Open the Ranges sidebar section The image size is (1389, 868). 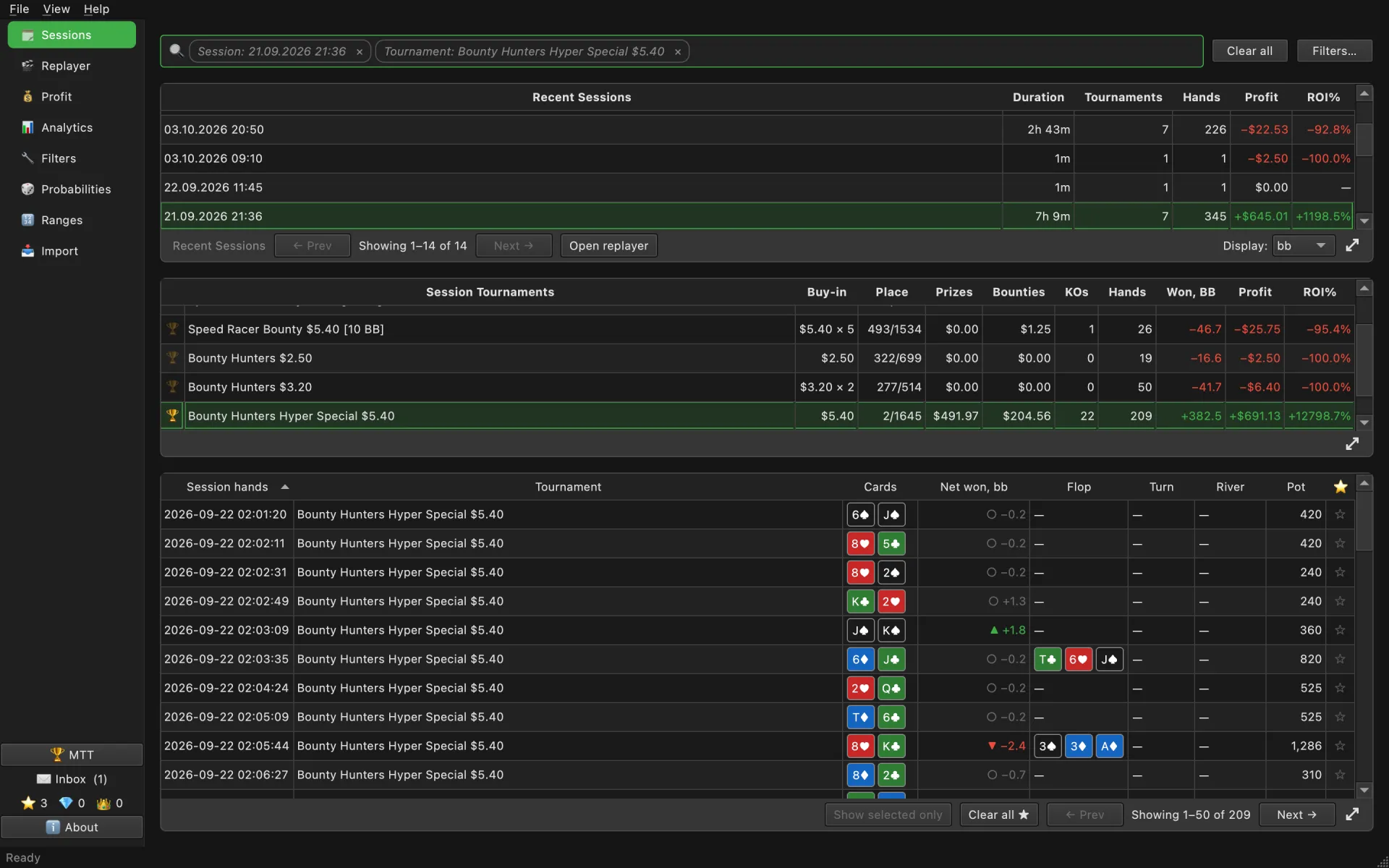coord(71,220)
